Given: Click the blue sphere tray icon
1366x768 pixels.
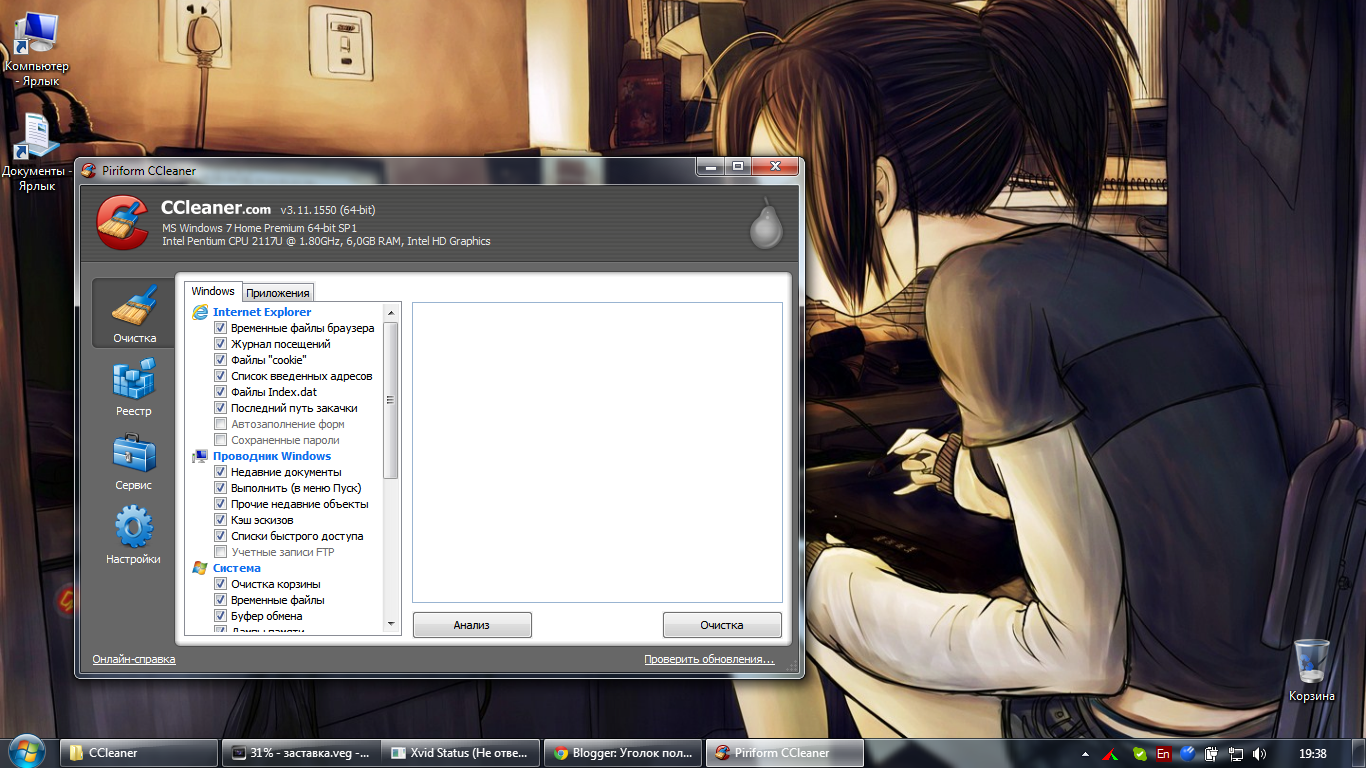Looking at the screenshot, I should 1188,753.
